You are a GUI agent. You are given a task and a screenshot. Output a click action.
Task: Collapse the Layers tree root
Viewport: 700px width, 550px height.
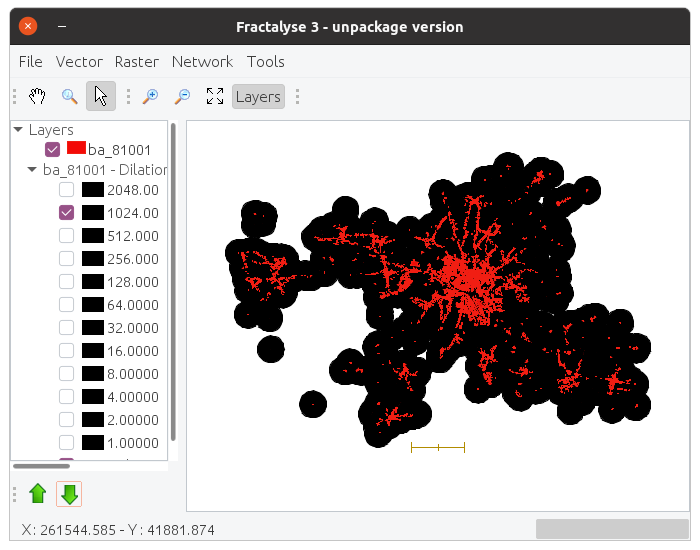point(18,130)
